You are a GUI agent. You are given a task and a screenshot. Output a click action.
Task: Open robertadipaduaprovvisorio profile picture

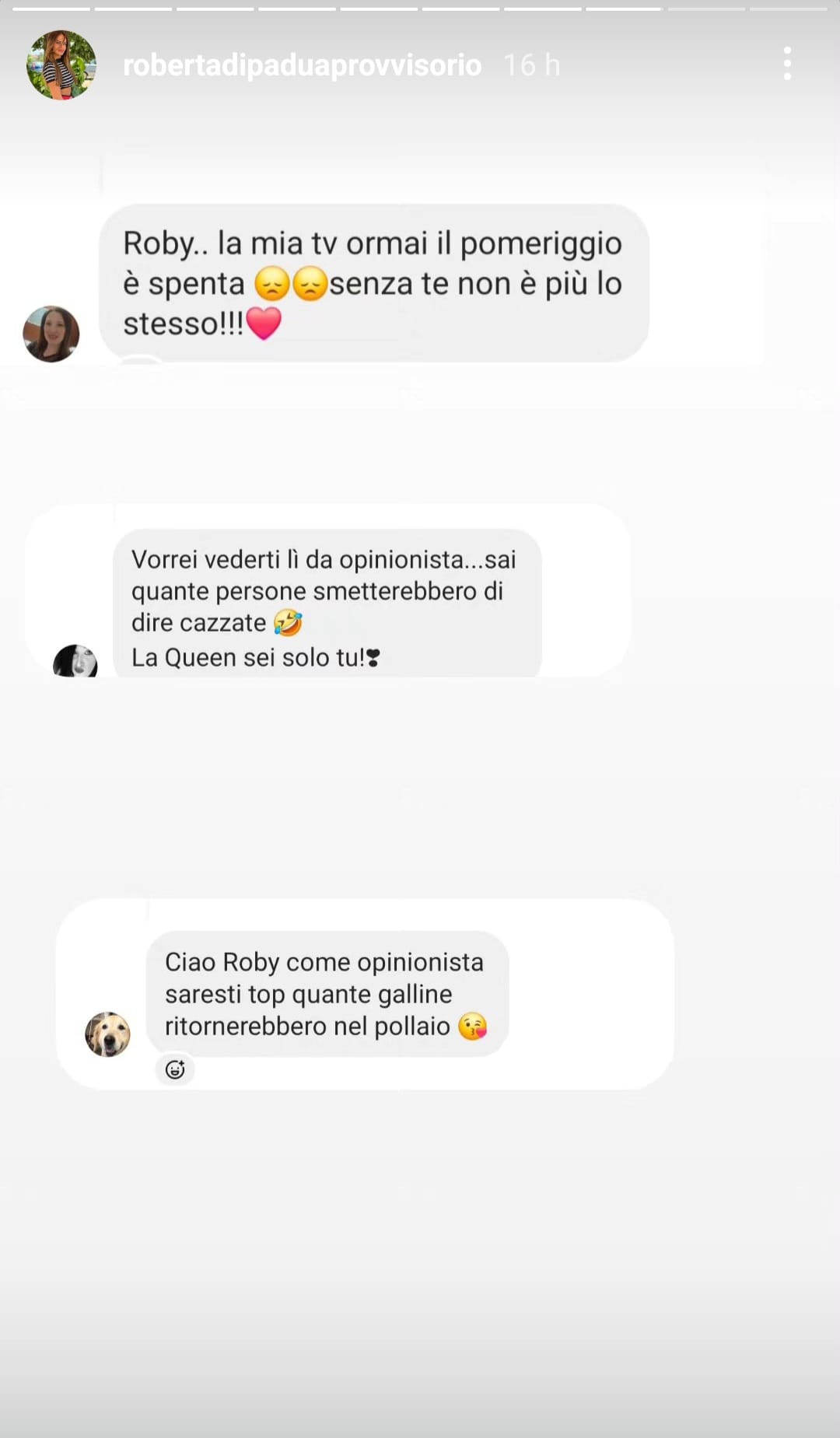[x=61, y=65]
